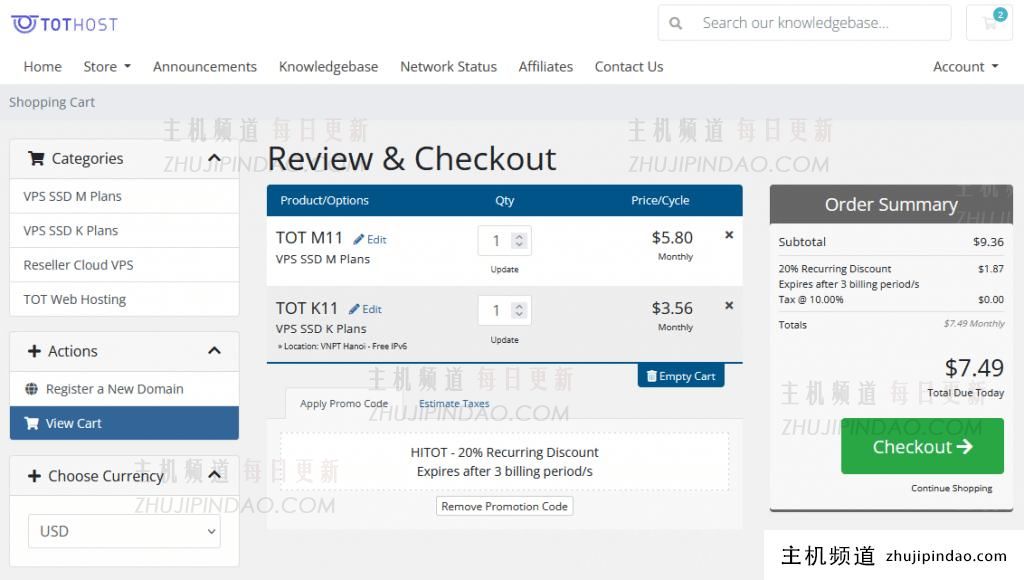Click the $7.49 Total Due Today amount
1024x580 pixels.
[x=974, y=368]
